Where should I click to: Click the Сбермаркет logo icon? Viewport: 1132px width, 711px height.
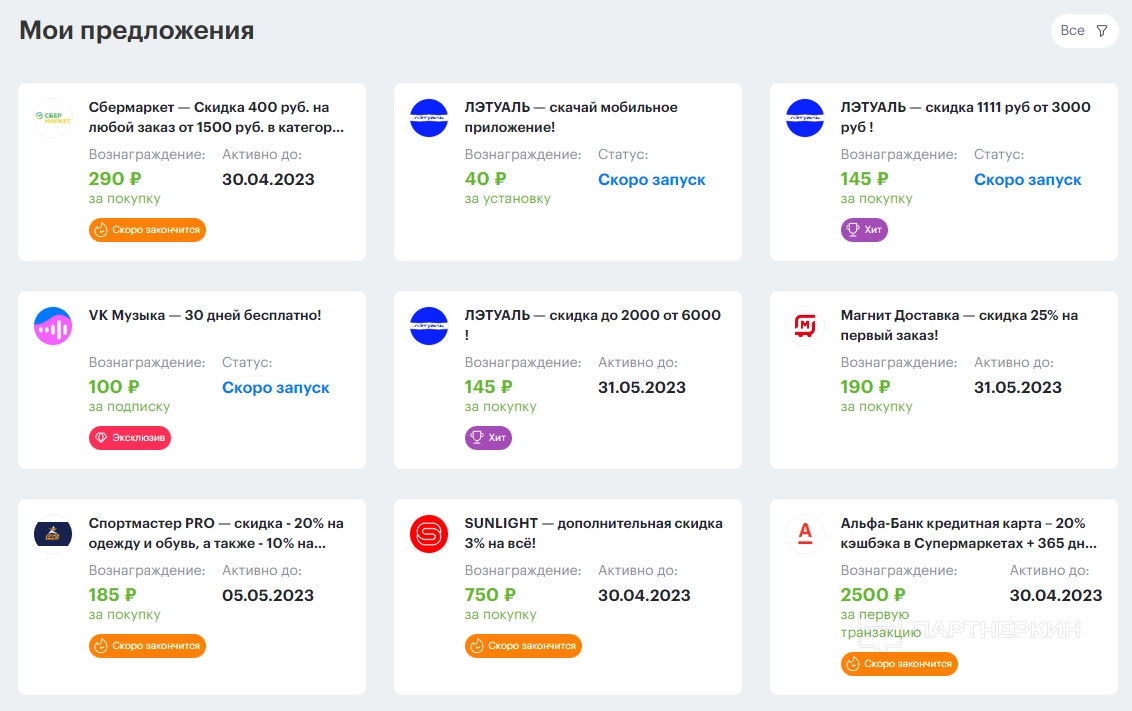click(x=53, y=118)
